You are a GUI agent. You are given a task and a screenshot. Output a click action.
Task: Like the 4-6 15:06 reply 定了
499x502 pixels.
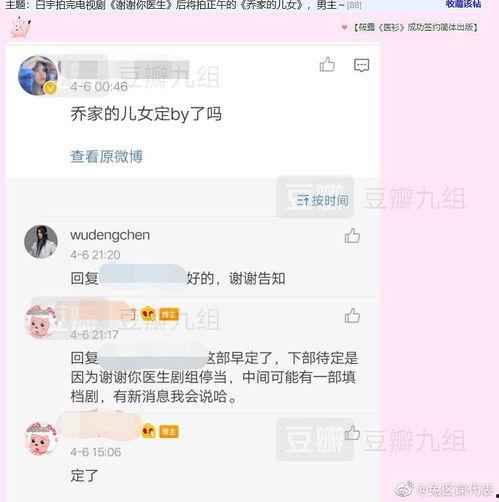(x=352, y=433)
